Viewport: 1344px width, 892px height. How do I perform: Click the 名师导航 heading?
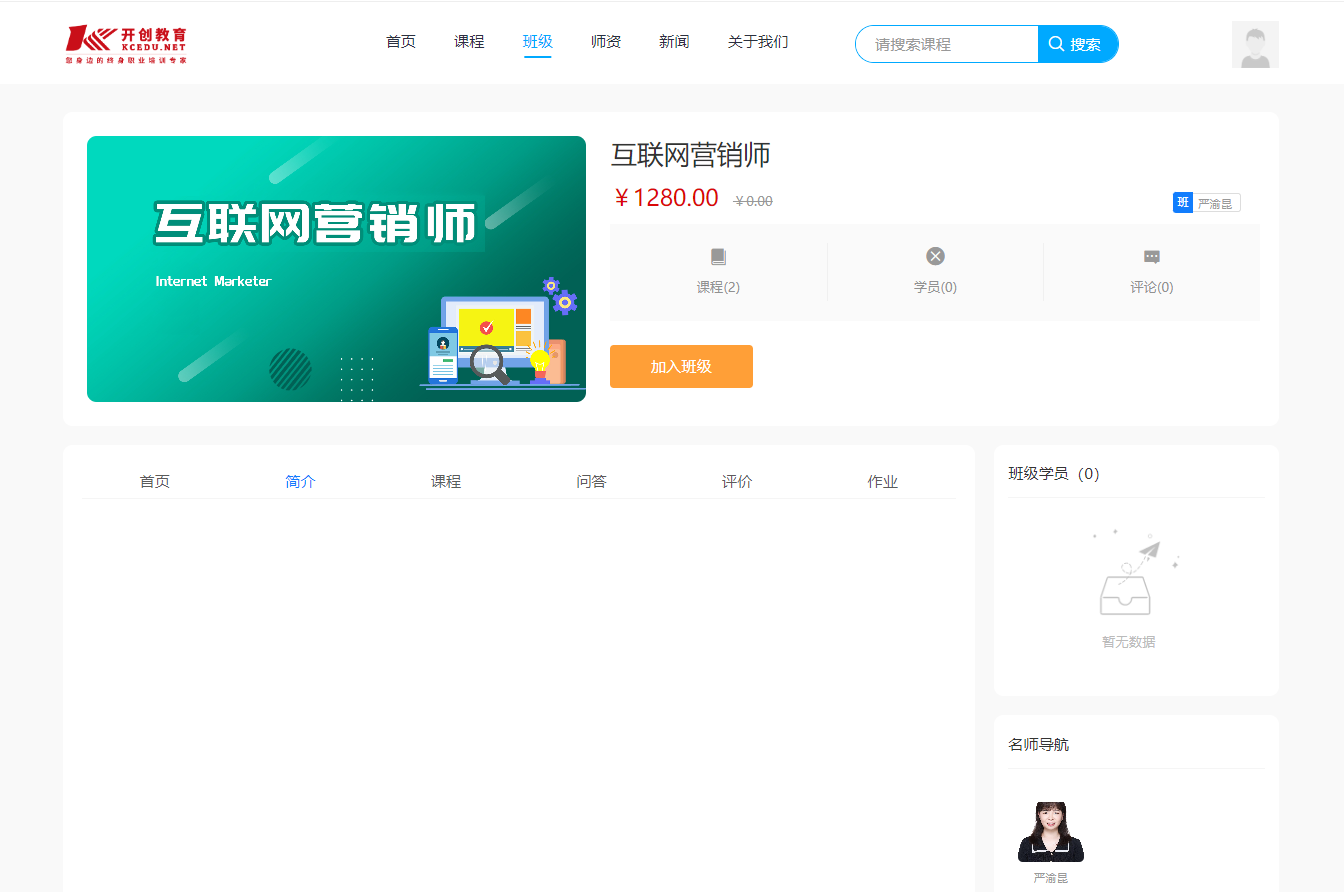coord(1038,745)
